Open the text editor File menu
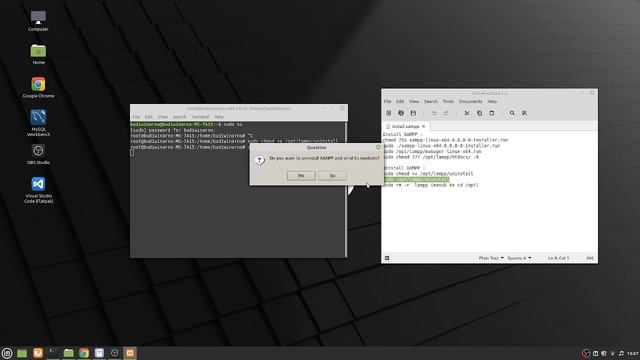This screenshot has height=360, width=640. pyautogui.click(x=387, y=101)
